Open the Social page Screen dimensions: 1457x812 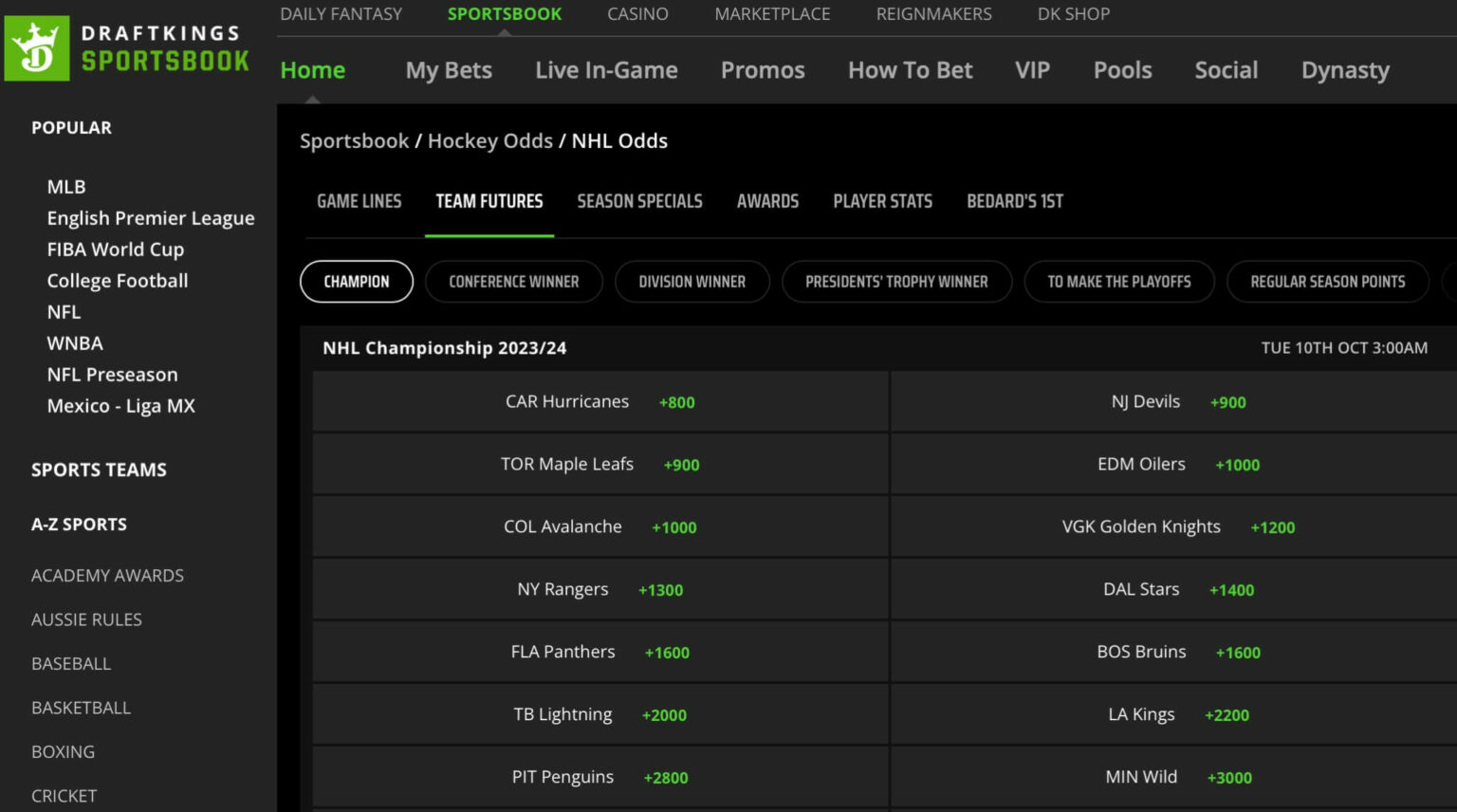click(1226, 70)
